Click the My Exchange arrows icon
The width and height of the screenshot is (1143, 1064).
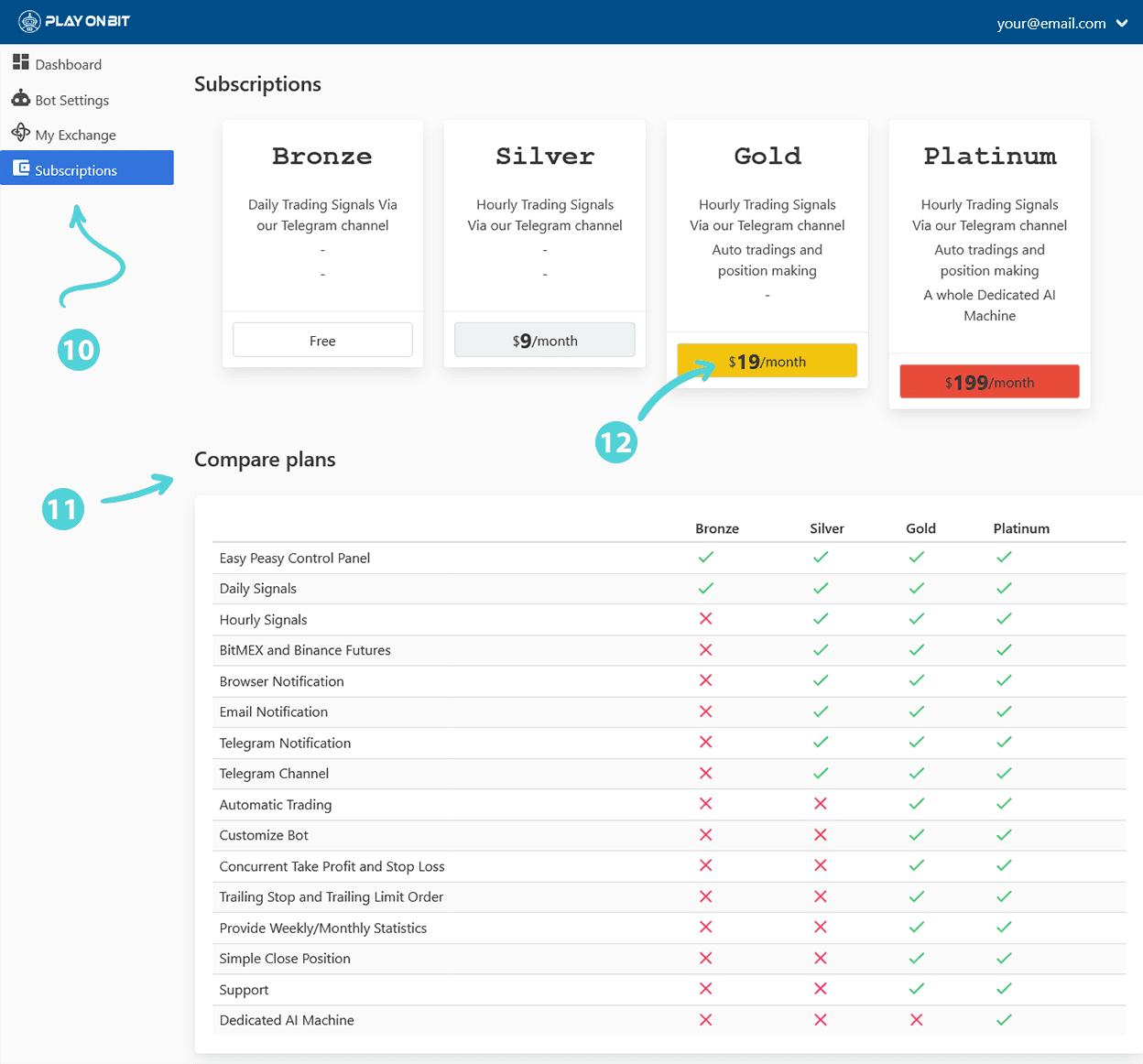click(20, 133)
